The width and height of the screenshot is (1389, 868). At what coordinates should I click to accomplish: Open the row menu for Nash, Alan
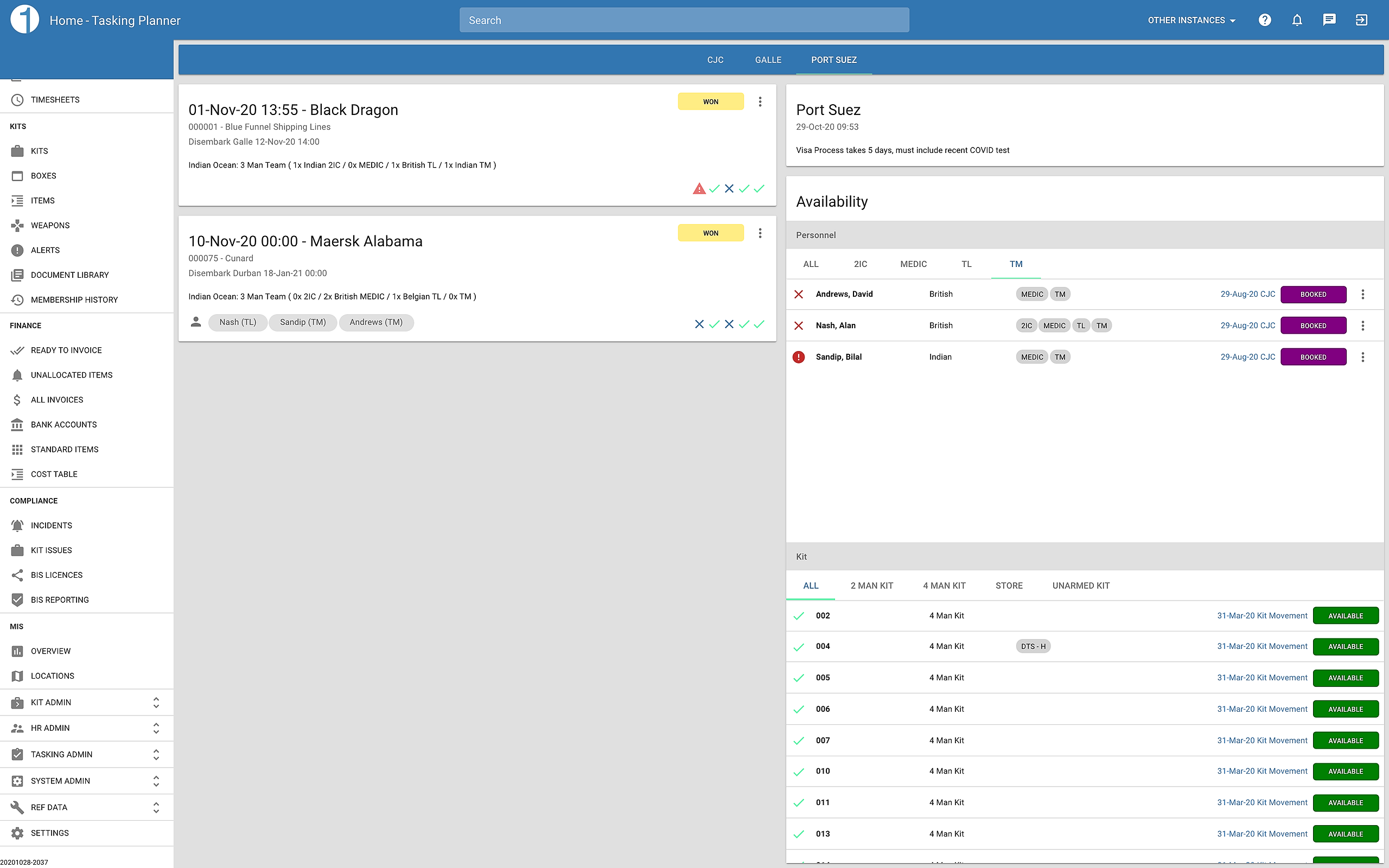click(x=1362, y=325)
